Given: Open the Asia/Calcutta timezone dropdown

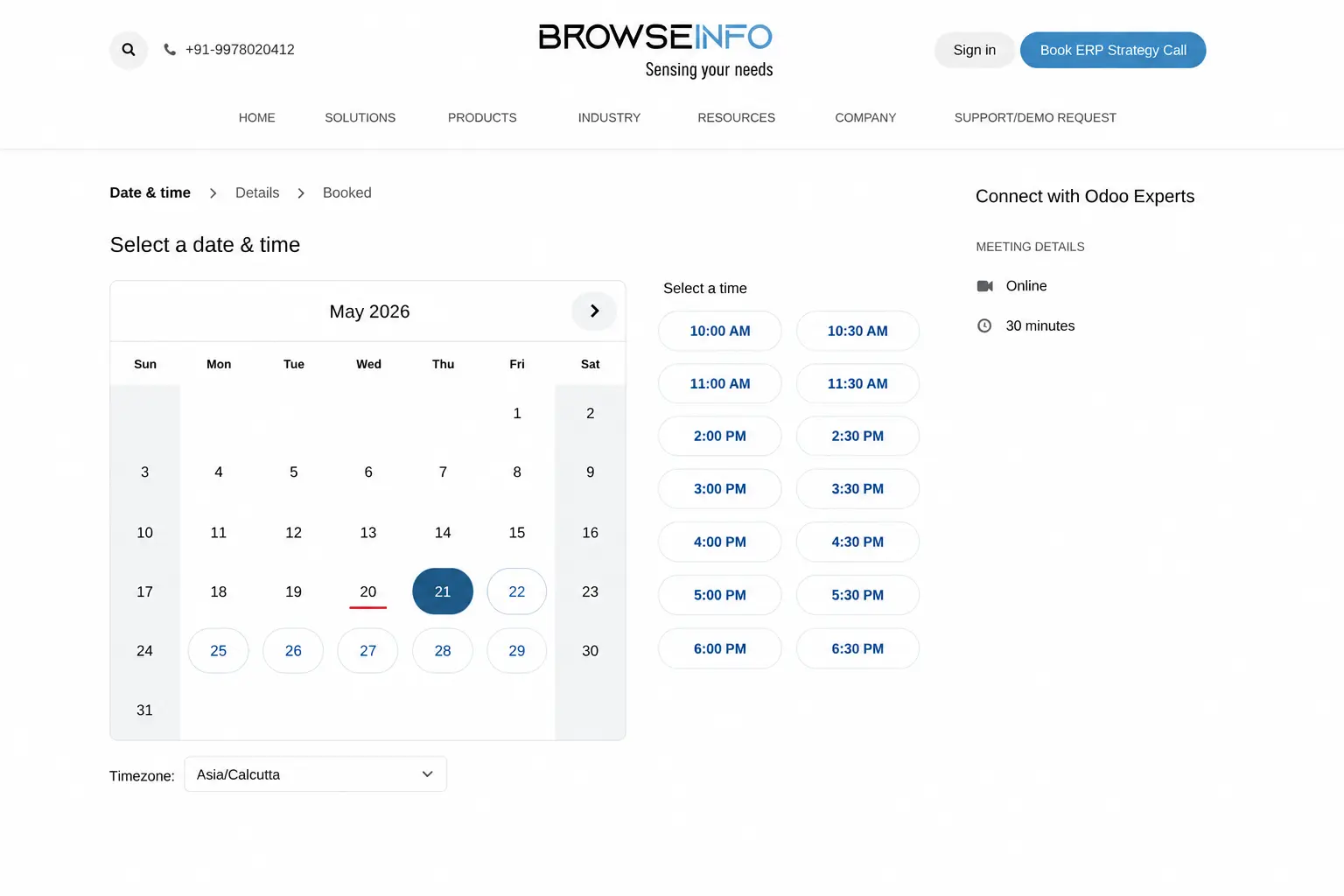Looking at the screenshot, I should click(x=316, y=774).
